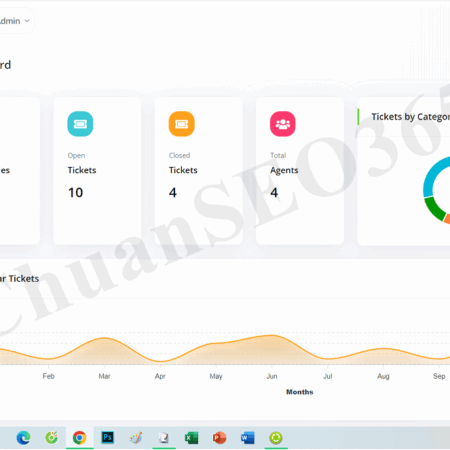Click the orange Closed Tickets icon
450x450 pixels.
coord(182,124)
